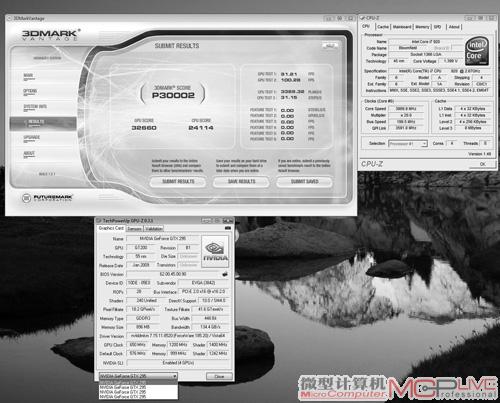The image size is (500, 403).
Task: Expand Processor selection dropdown in CPU-Z
Action: click(424, 144)
